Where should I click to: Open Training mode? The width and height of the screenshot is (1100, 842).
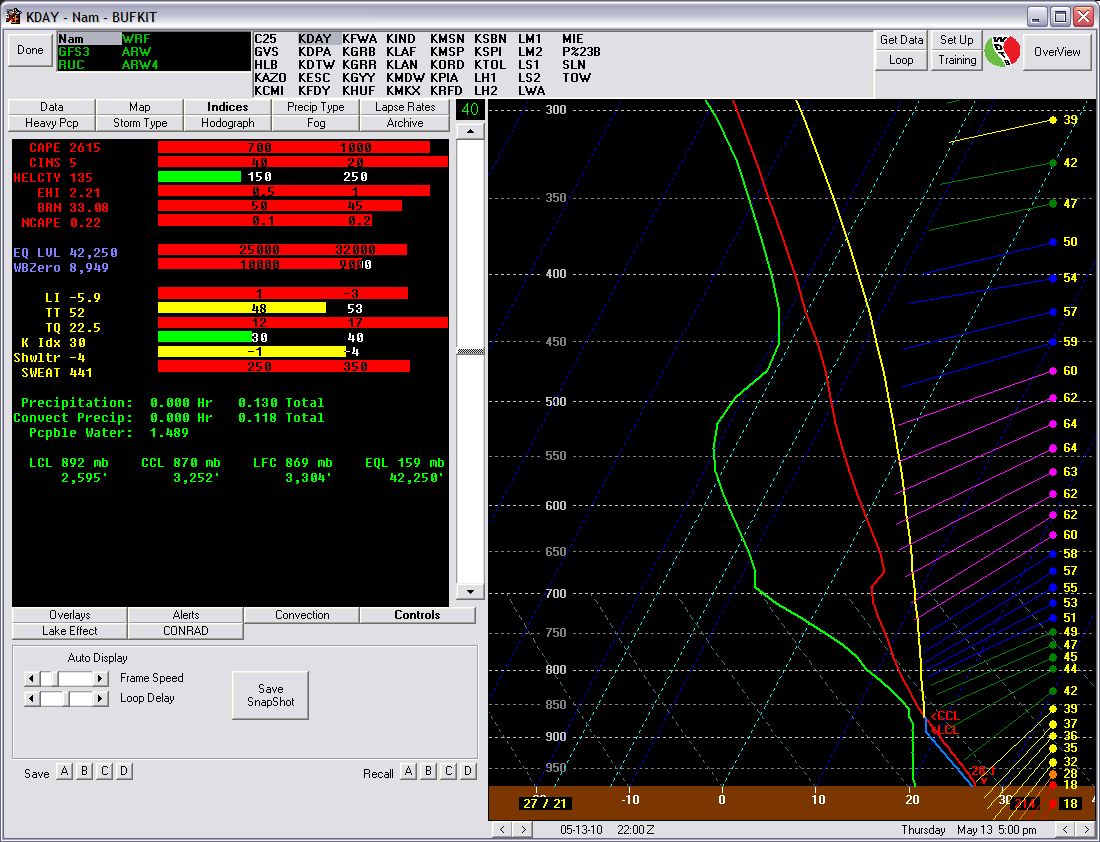pos(955,60)
